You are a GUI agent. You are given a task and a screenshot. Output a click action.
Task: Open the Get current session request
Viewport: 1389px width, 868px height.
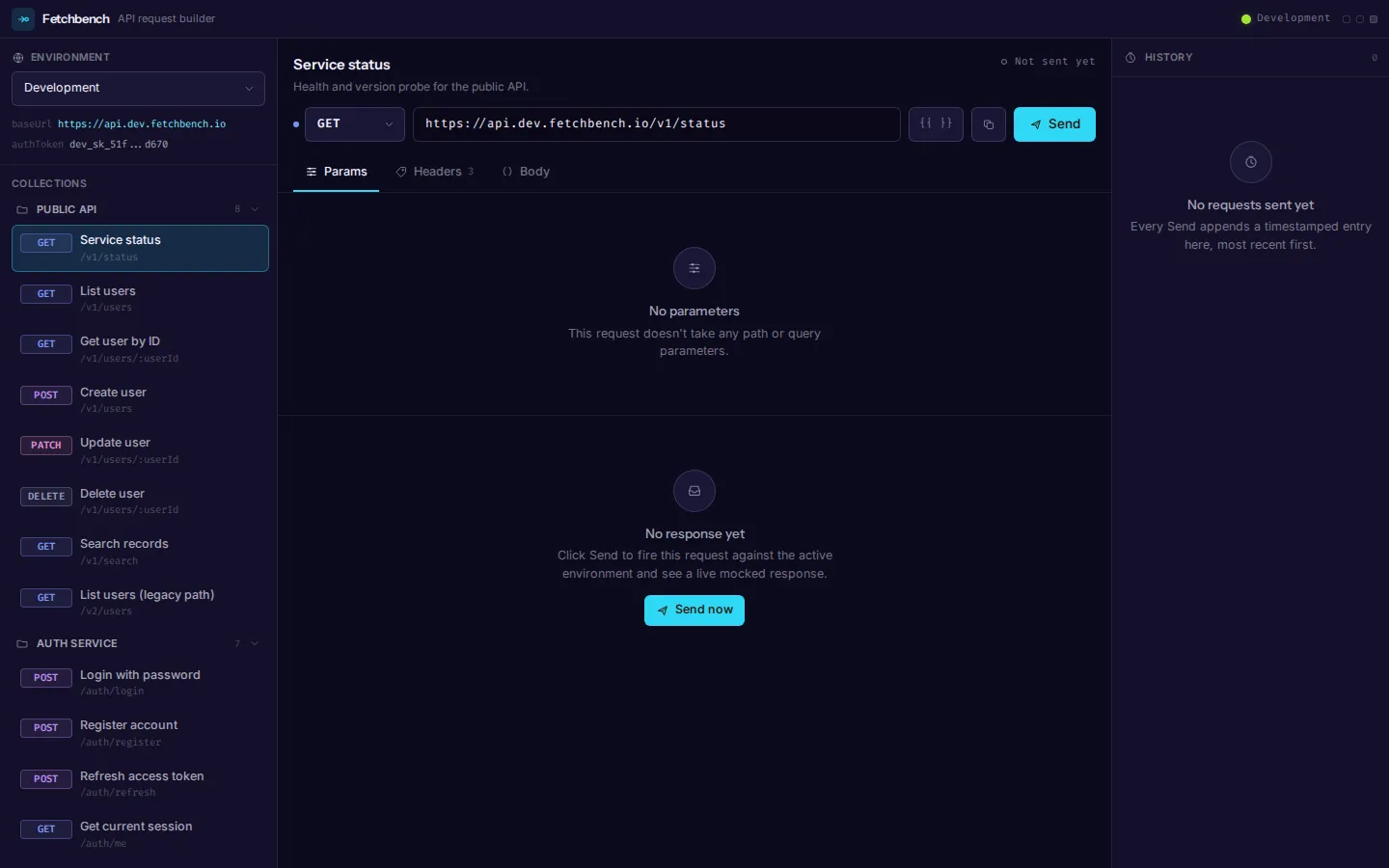click(x=140, y=834)
